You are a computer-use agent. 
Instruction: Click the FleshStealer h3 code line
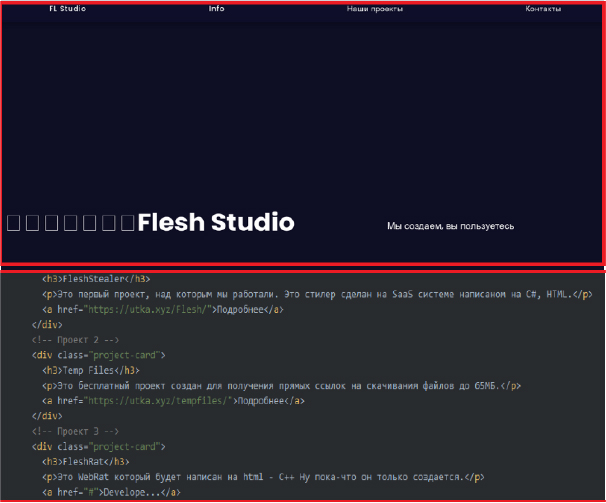point(96,279)
